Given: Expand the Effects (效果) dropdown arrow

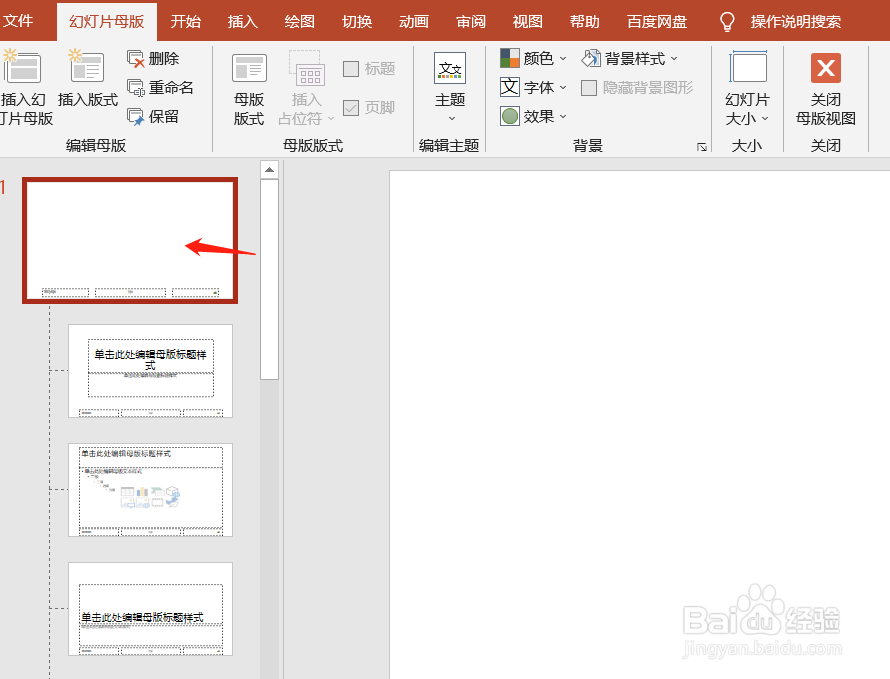Looking at the screenshot, I should 563,116.
